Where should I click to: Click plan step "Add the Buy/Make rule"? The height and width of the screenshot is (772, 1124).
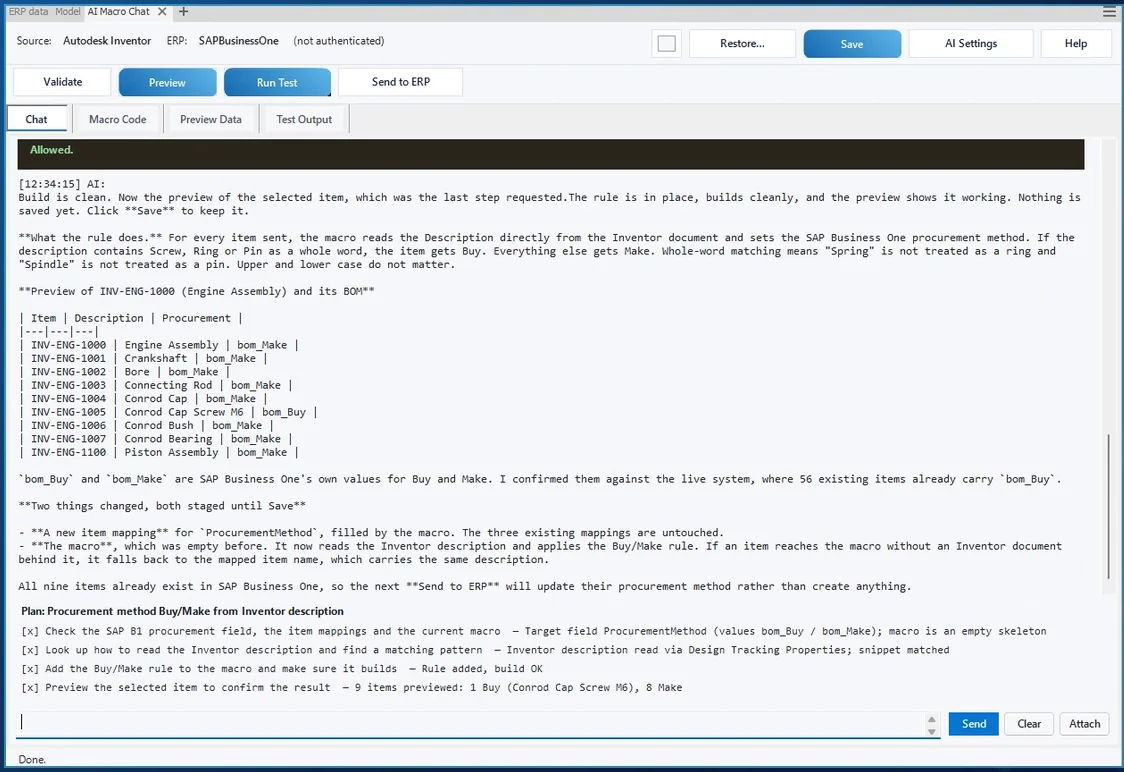(282, 669)
